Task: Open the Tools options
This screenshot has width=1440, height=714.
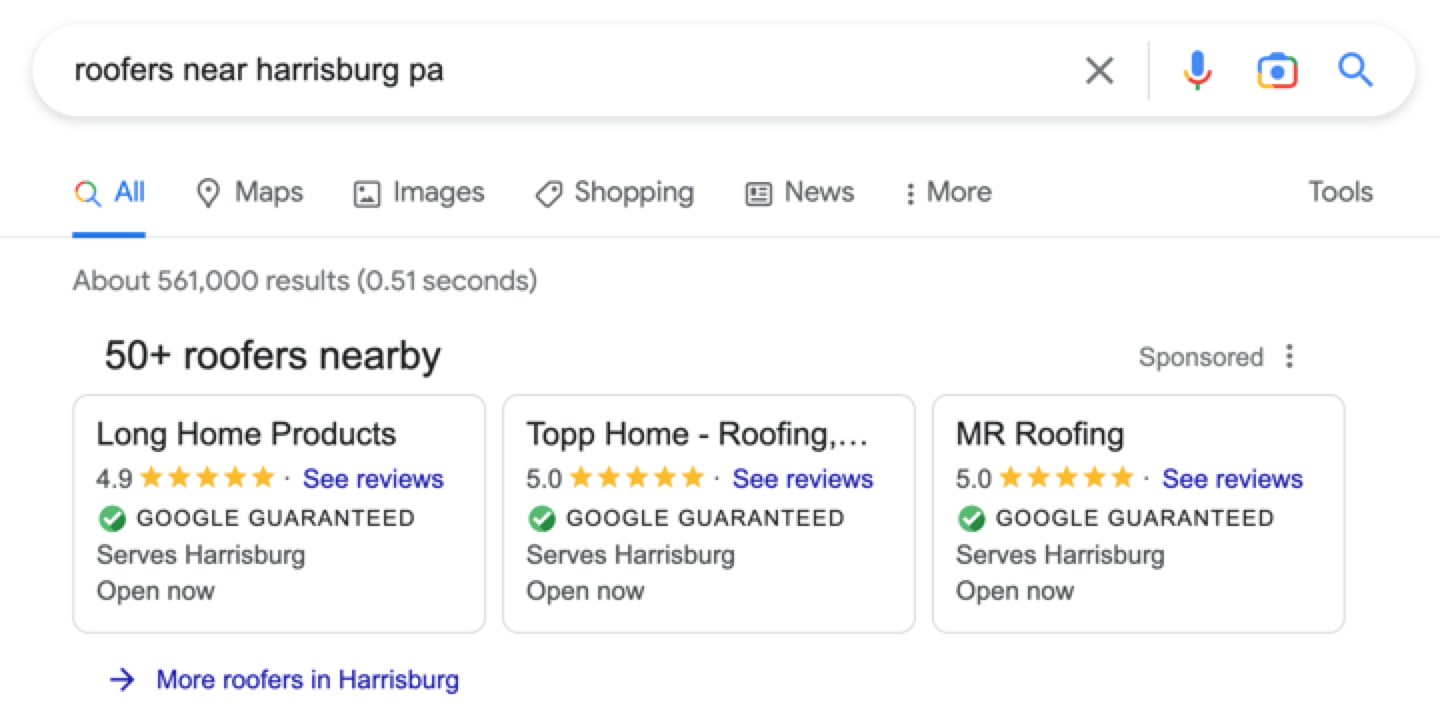Action: coord(1339,192)
